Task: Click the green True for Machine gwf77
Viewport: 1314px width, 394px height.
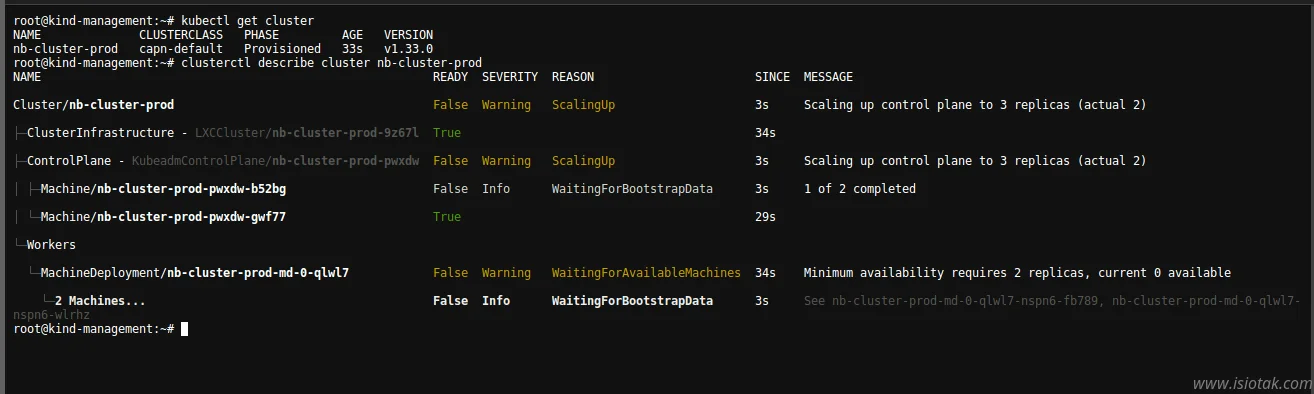Action: coord(447,216)
